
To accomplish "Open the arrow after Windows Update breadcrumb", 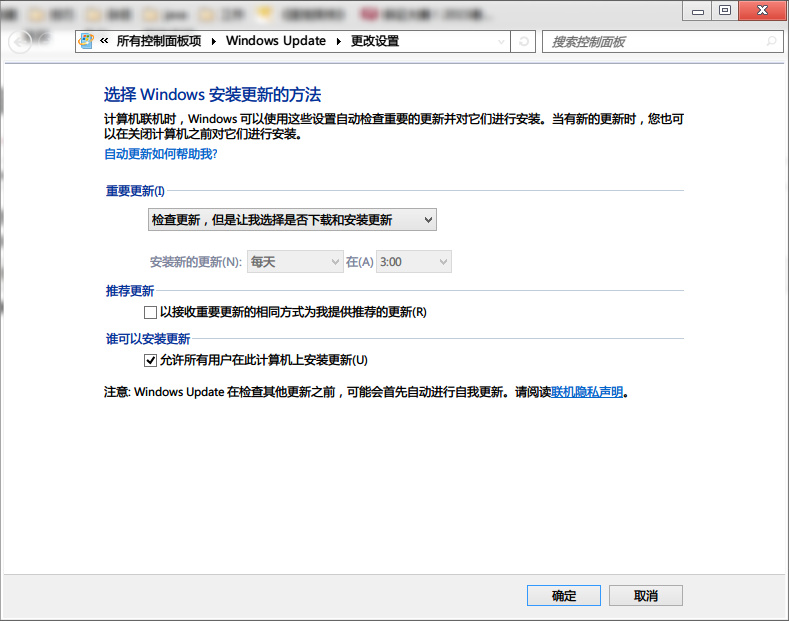I will click(x=339, y=41).
